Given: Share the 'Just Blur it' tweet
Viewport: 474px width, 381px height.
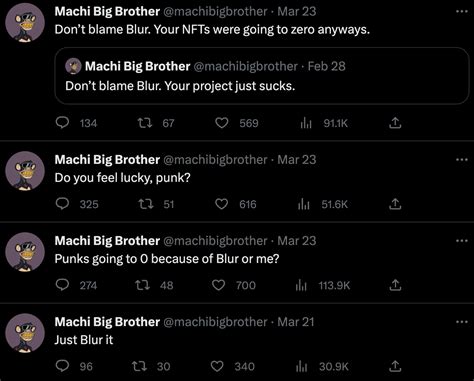Looking at the screenshot, I should coord(395,366).
